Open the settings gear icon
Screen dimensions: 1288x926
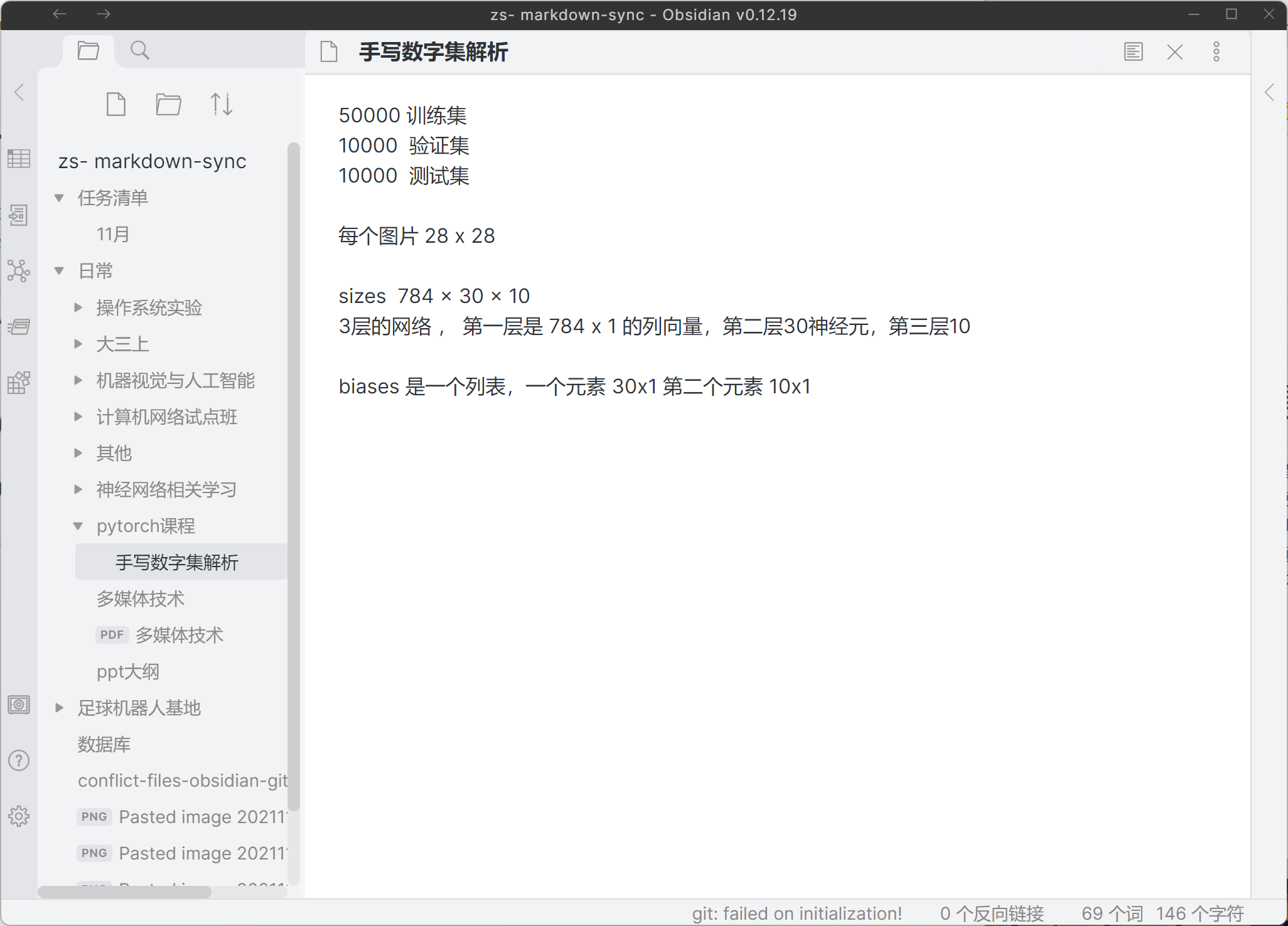(19, 816)
